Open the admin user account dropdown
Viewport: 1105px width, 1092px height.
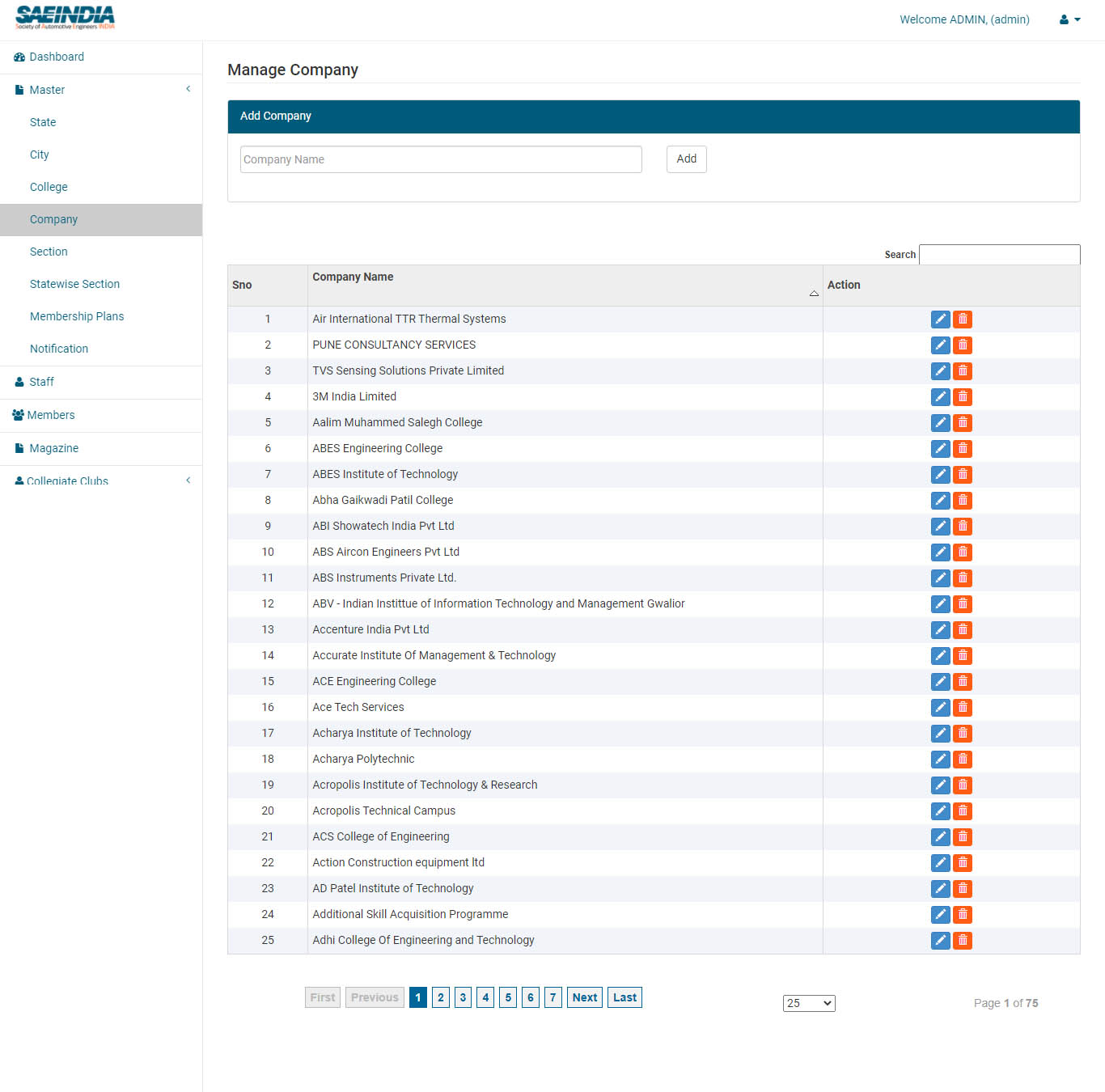coord(1070,19)
